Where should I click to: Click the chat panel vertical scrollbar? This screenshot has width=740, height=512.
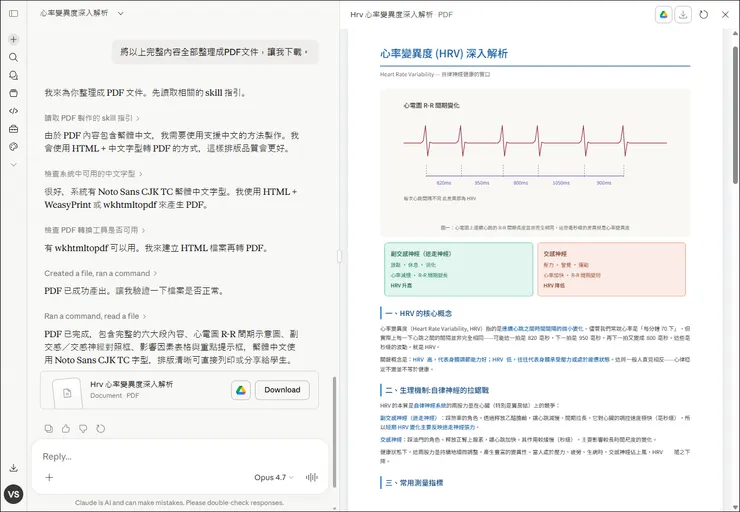335,432
